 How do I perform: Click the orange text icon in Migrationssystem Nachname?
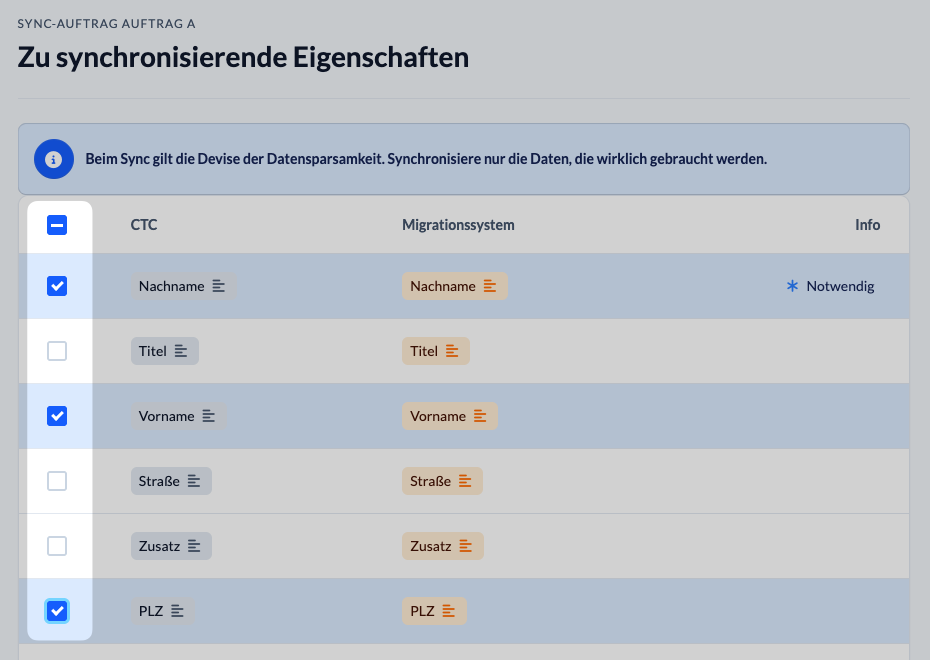[490, 286]
